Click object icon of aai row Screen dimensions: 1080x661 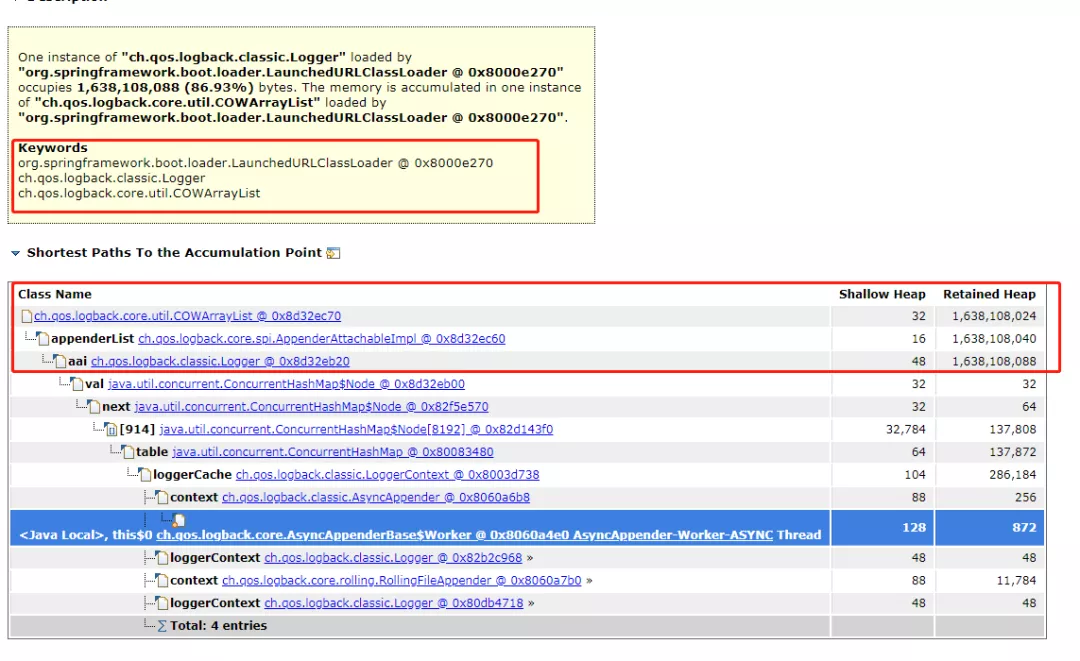coord(61,361)
